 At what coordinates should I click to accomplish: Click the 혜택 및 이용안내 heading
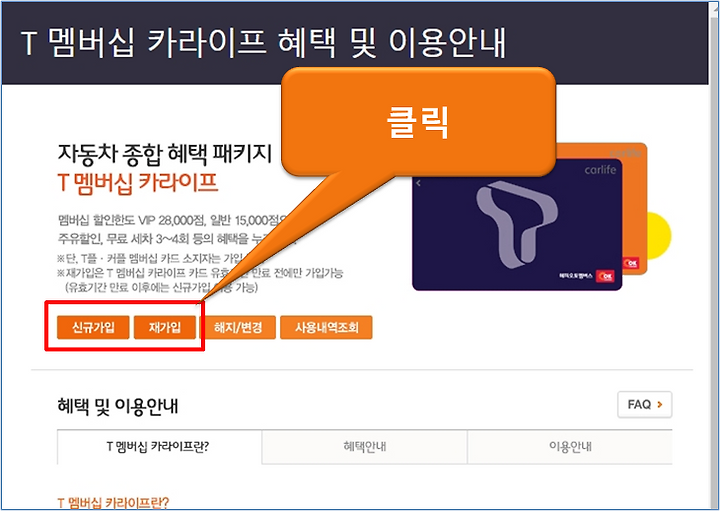(x=118, y=406)
